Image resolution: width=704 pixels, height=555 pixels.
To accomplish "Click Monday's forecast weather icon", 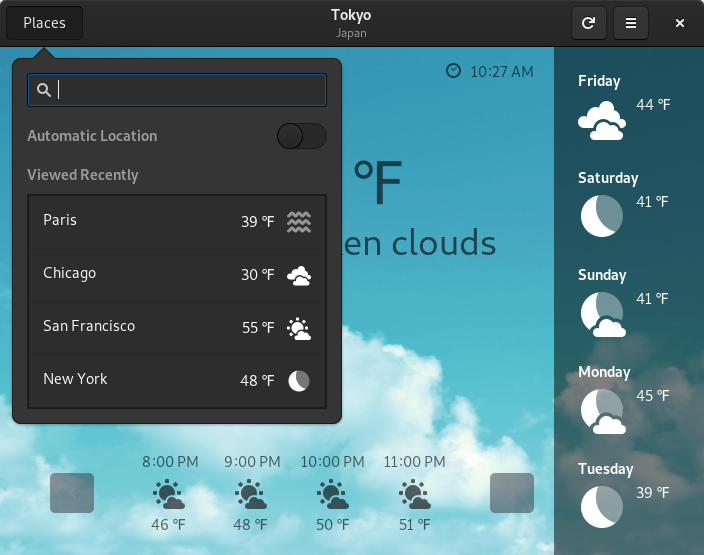I will (x=602, y=411).
